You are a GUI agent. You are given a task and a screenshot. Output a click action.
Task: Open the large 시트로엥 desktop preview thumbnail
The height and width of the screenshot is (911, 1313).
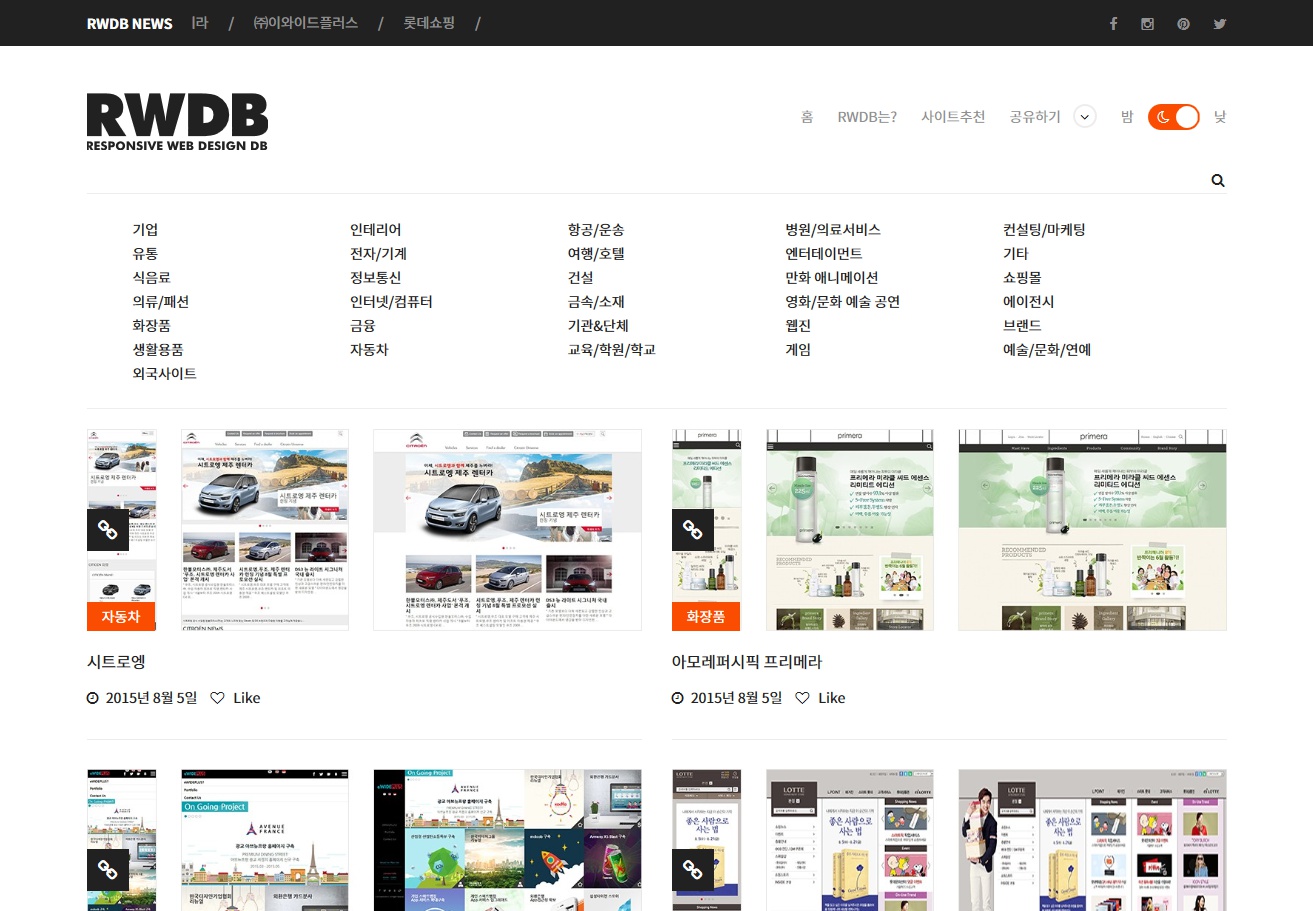507,530
